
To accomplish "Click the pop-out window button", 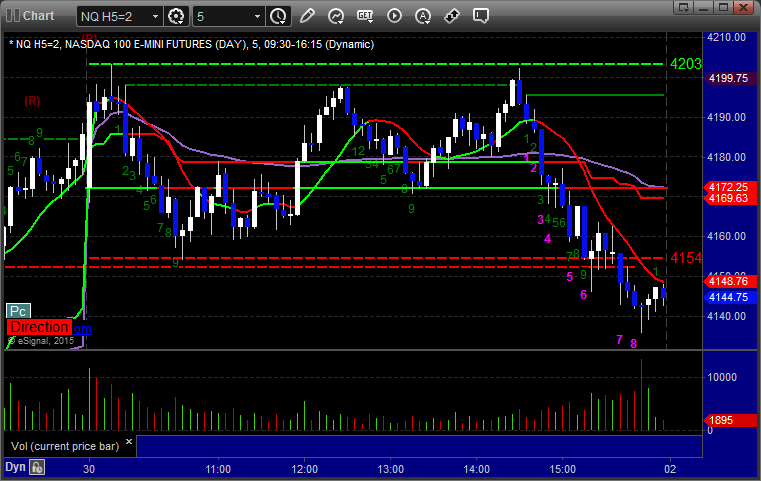I will (684, 7).
